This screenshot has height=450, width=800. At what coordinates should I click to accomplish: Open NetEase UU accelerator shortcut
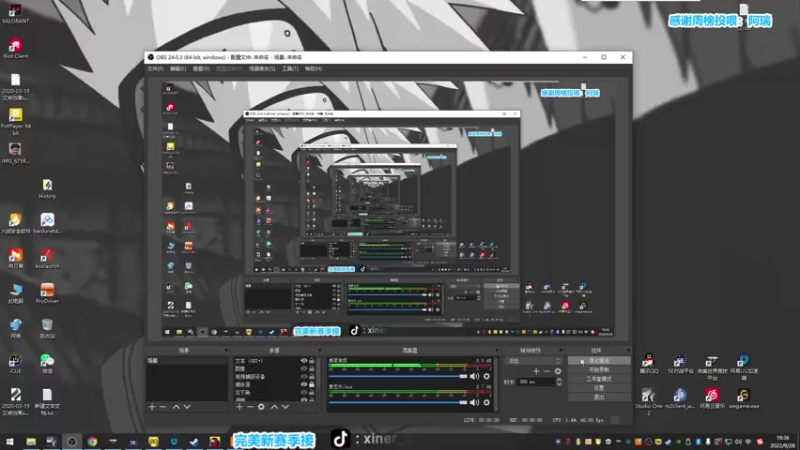click(744, 367)
